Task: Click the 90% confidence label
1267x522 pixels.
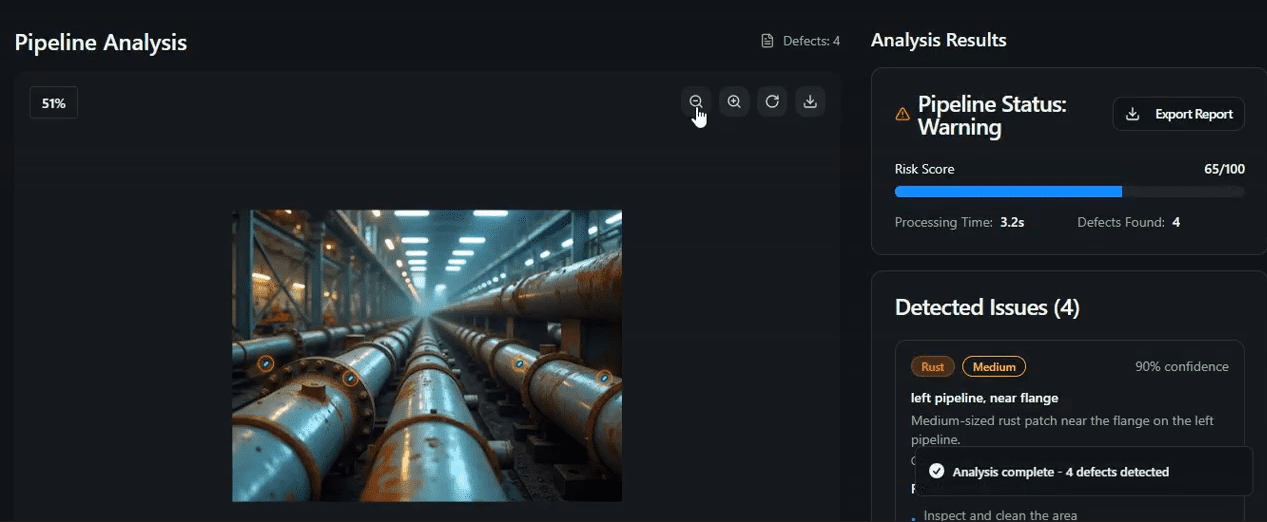Action: click(x=1181, y=367)
